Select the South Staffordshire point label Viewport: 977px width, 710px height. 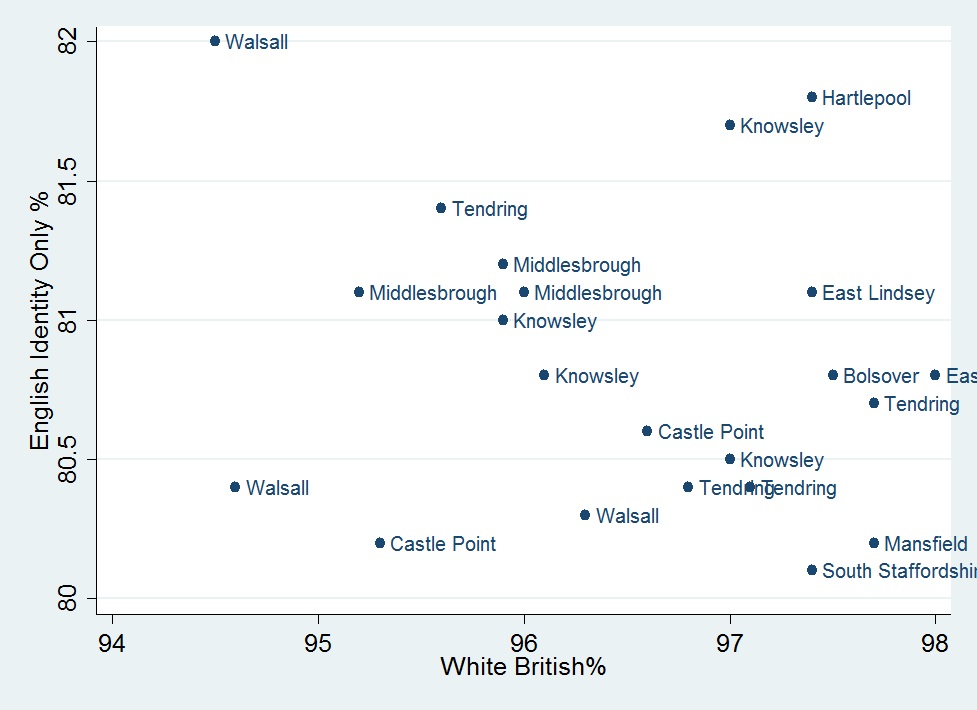click(898, 571)
